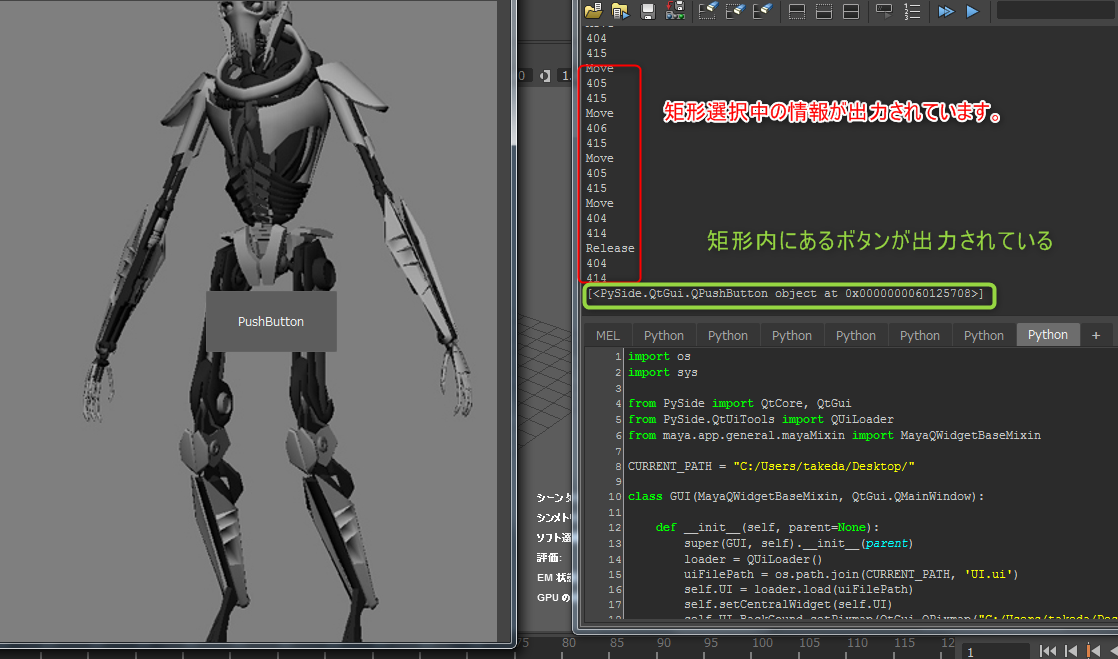Select the highlighted active Python tab

[x=1048, y=334]
